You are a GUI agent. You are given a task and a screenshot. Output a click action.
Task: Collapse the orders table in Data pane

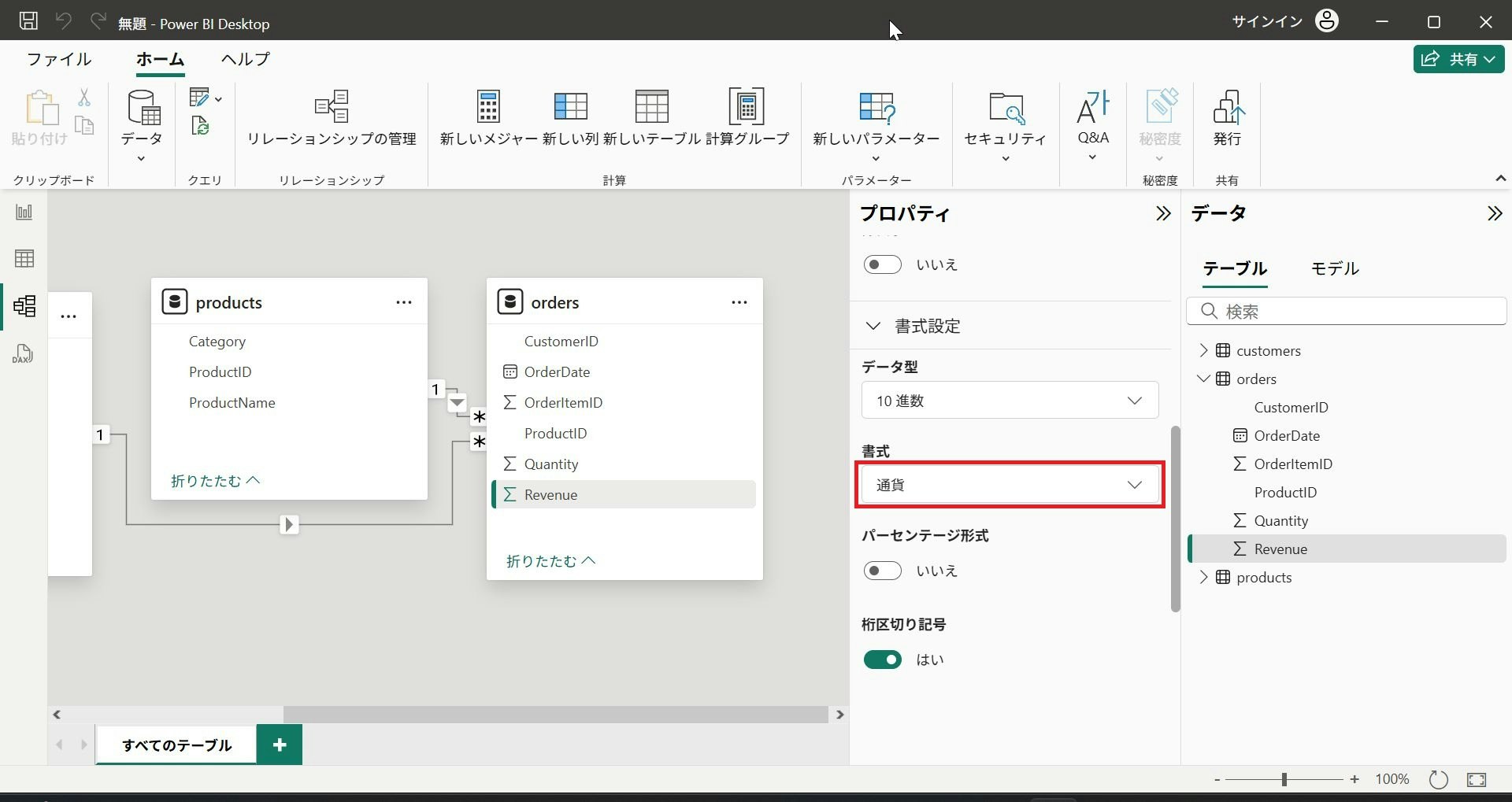(1203, 379)
